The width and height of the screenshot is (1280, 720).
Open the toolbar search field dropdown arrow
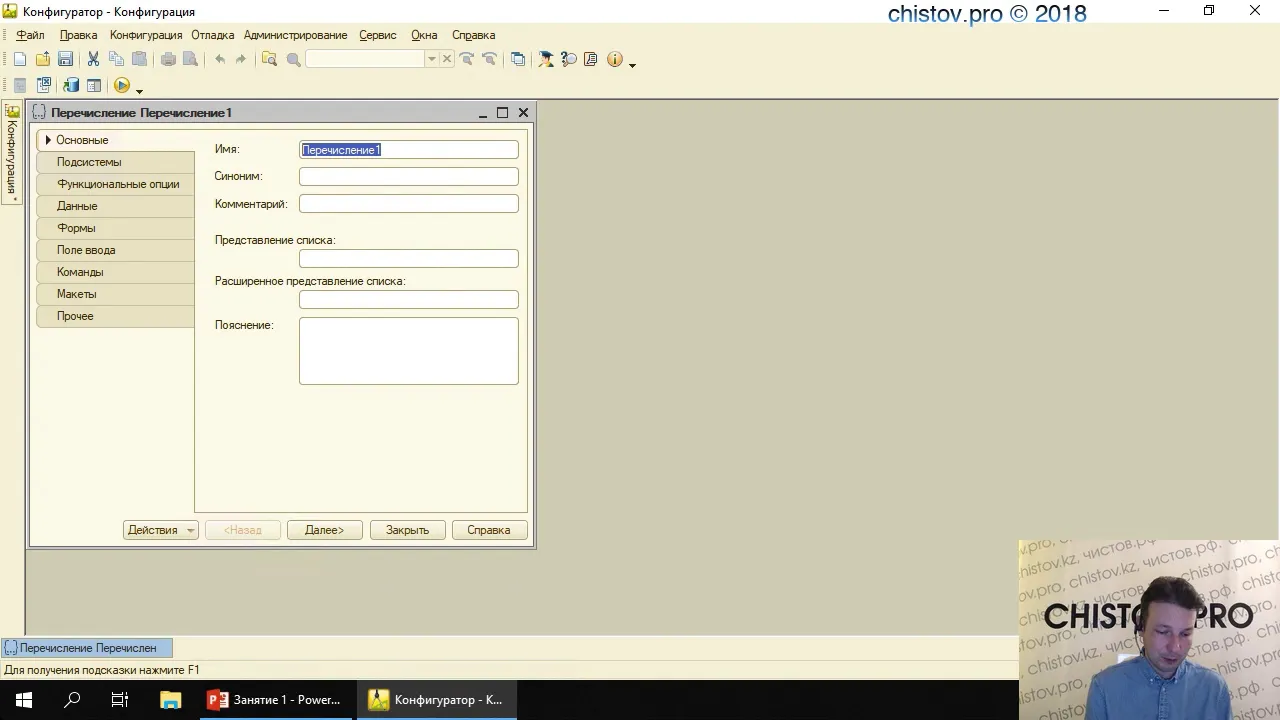432,59
